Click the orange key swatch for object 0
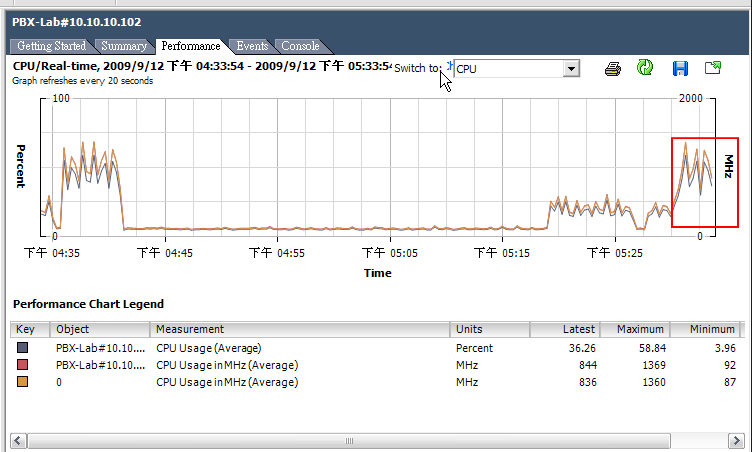This screenshot has width=752, height=452. [23, 382]
